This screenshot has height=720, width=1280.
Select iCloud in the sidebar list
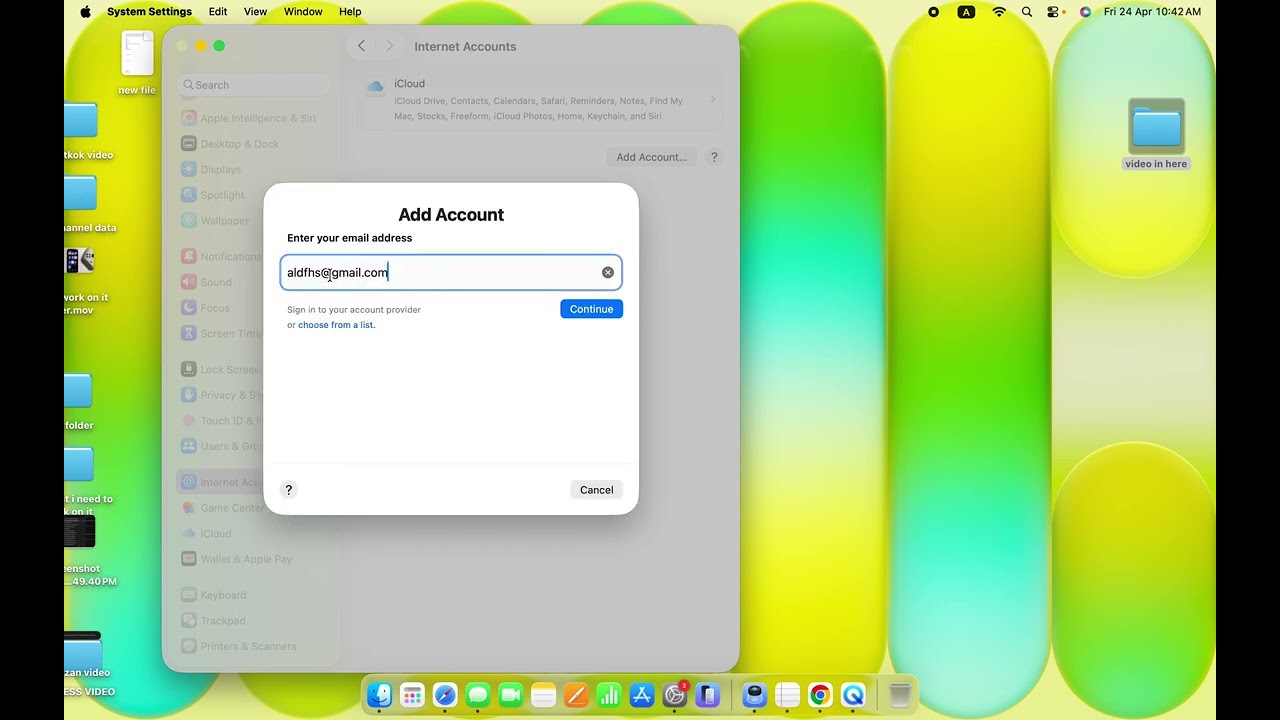[256, 533]
